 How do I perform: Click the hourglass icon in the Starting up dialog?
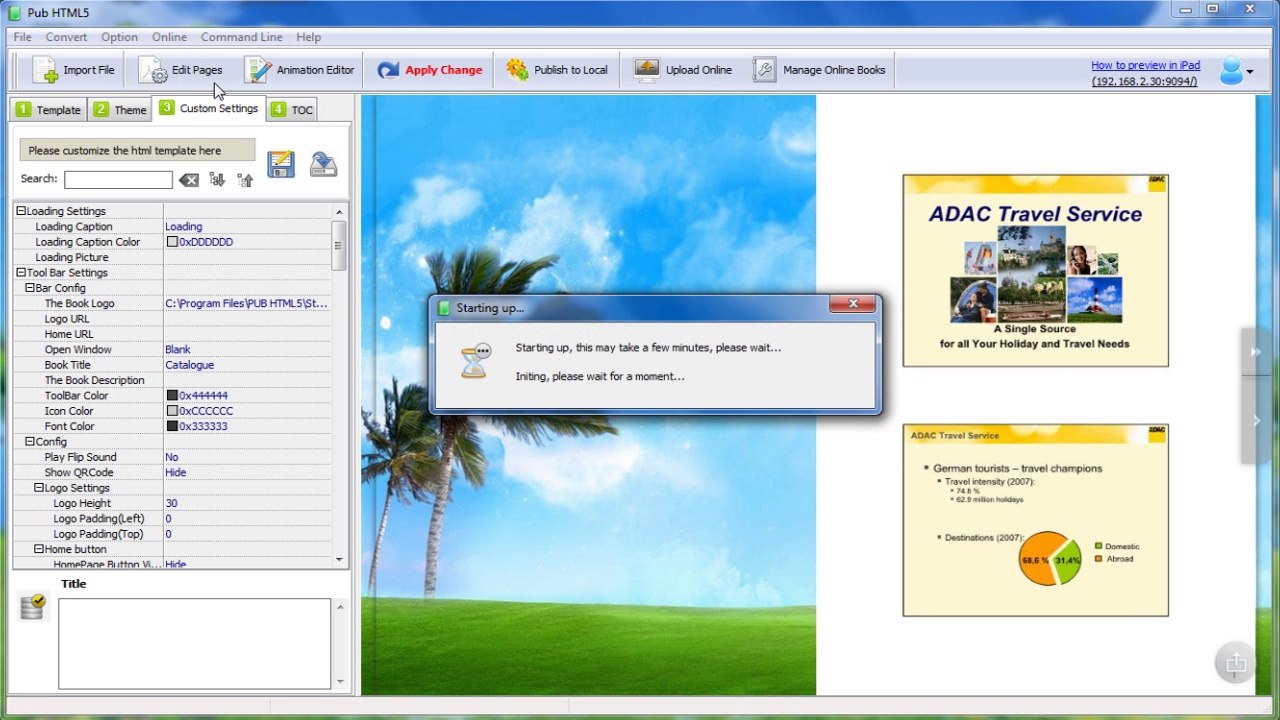[476, 361]
